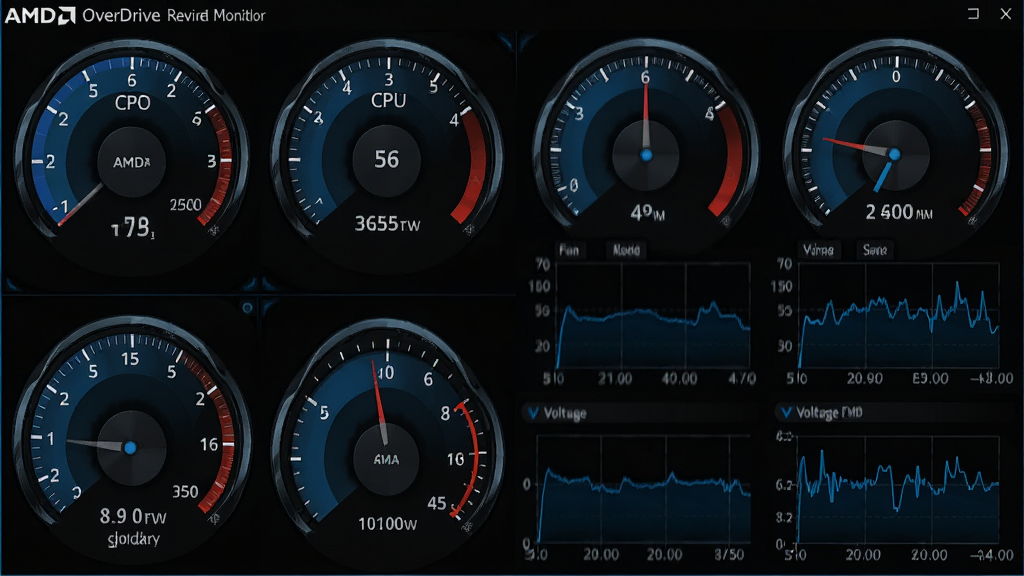Screen dimensions: 1024x576
Task: Click the small icon at CPU gauge's lower right
Action: pyautogui.click(x=468, y=229)
